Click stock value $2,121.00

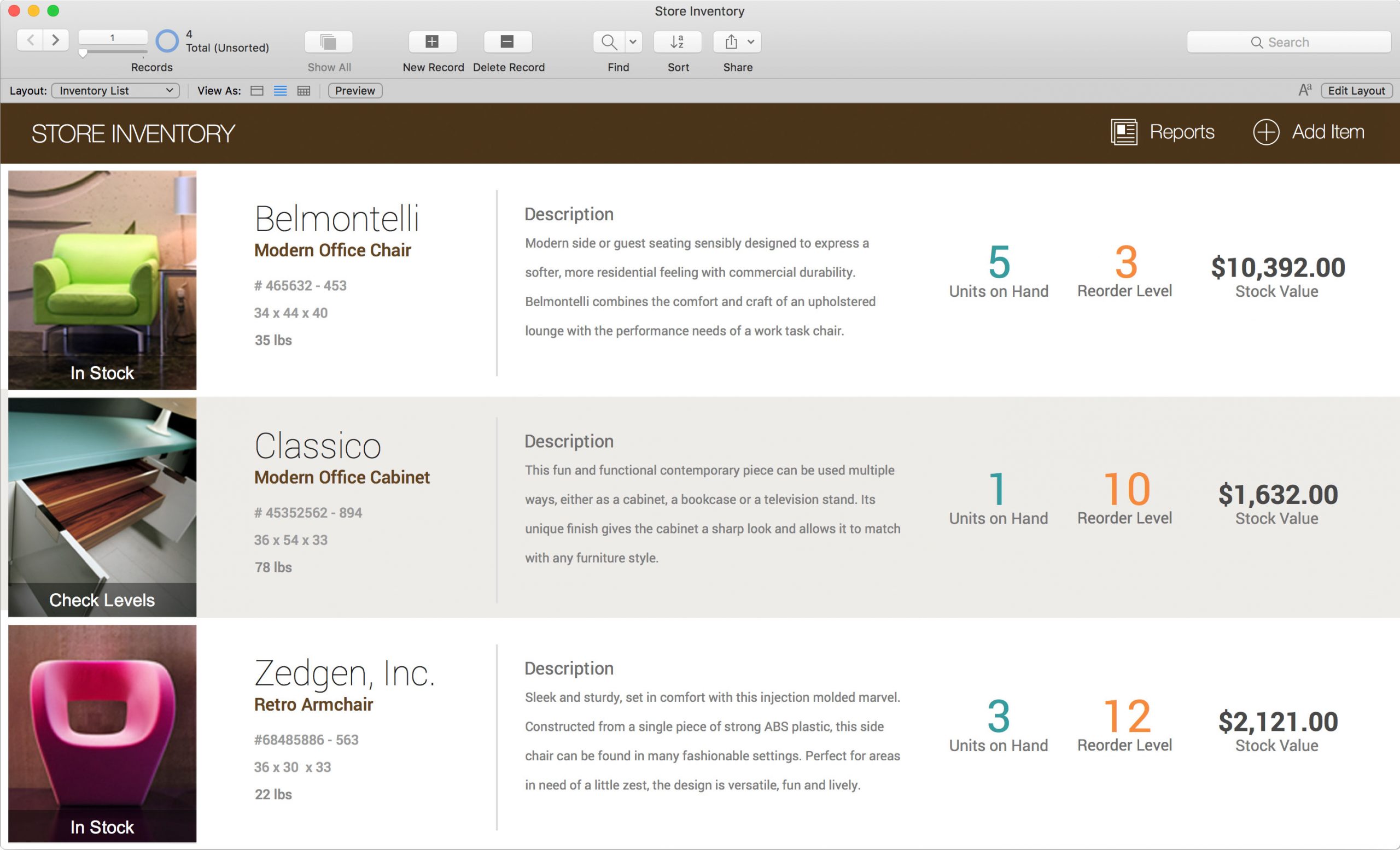tap(1278, 722)
